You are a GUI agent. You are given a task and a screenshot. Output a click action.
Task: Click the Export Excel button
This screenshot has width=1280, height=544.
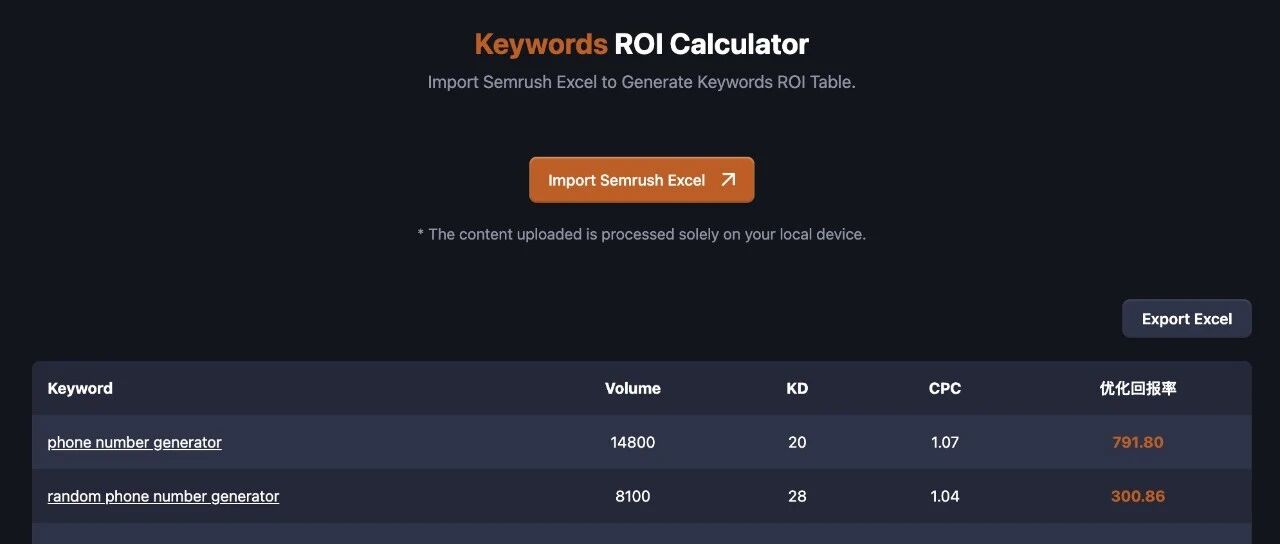[1186, 319]
